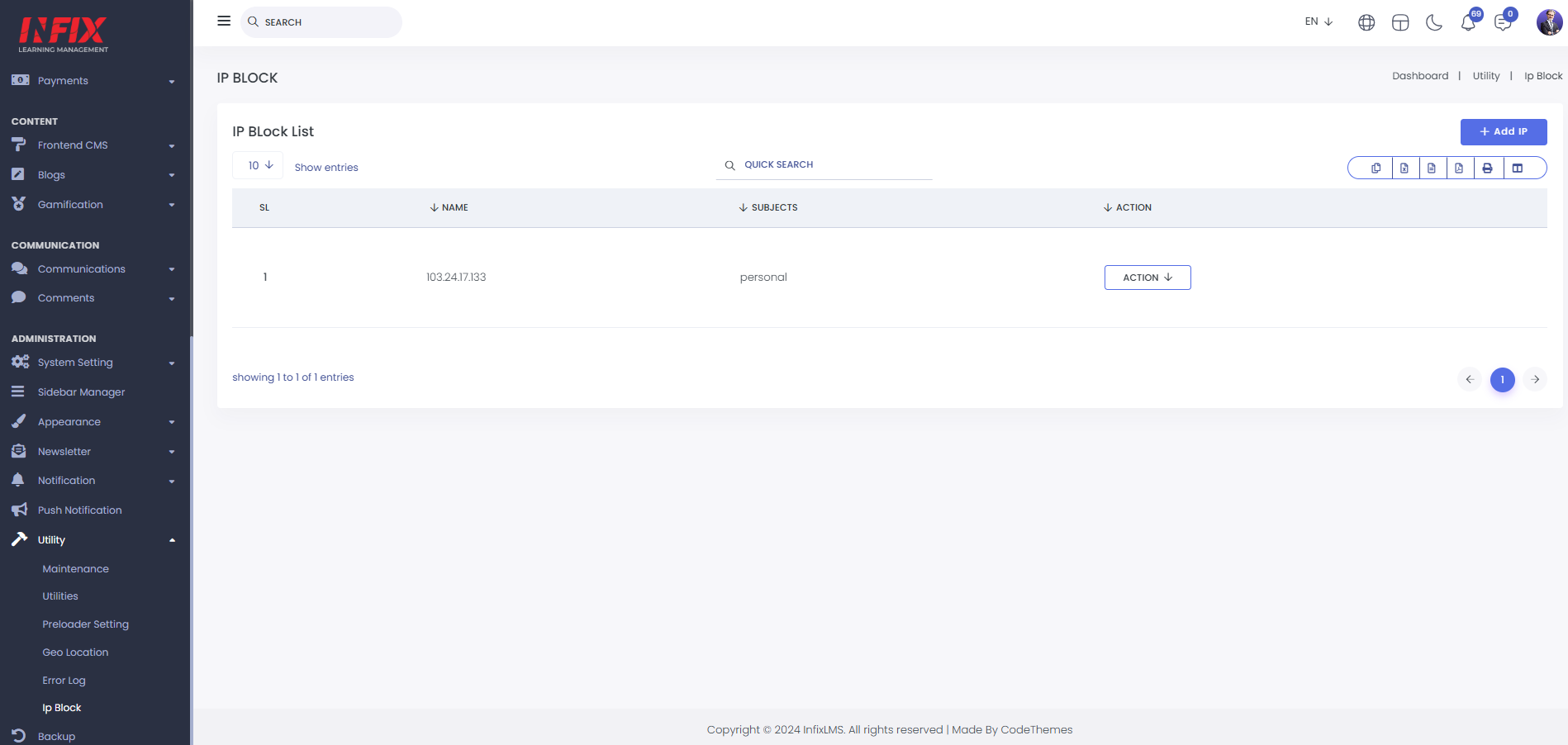This screenshot has width=1568, height=745.
Task: Click the Communications chat bubbles icon
Action: click(x=20, y=268)
